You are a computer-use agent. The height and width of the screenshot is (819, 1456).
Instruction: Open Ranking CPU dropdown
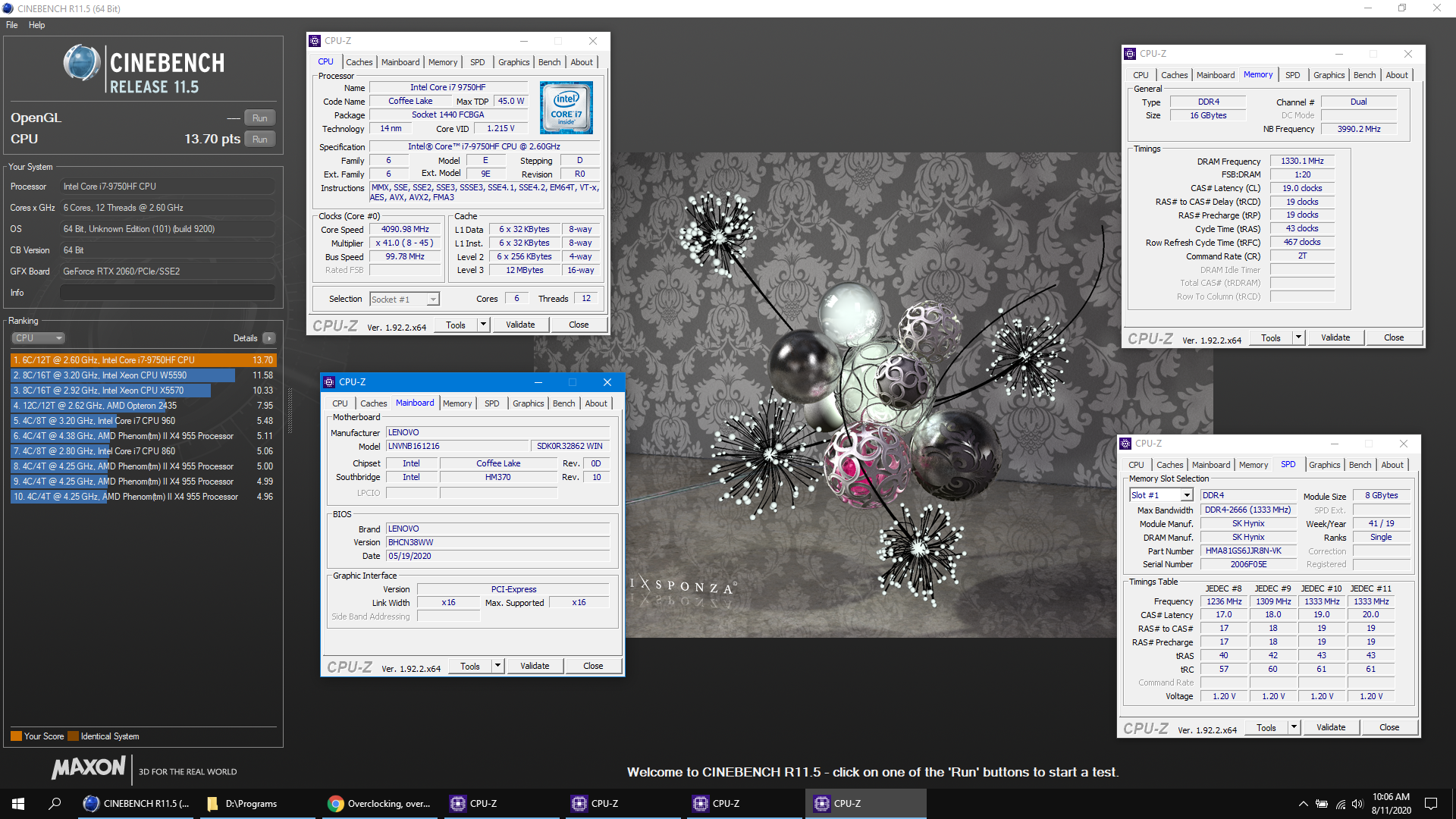38,338
